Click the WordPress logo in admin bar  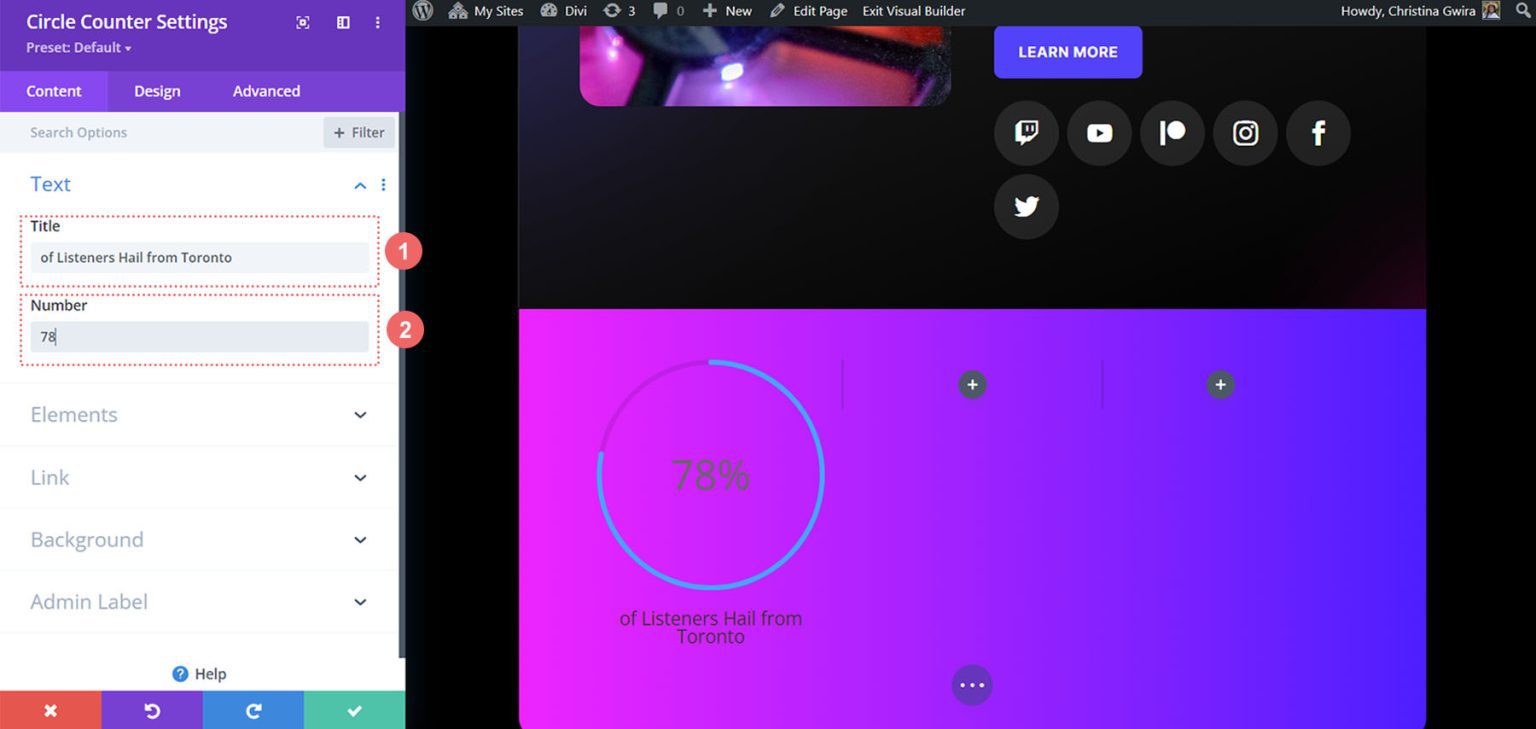pyautogui.click(x=422, y=11)
